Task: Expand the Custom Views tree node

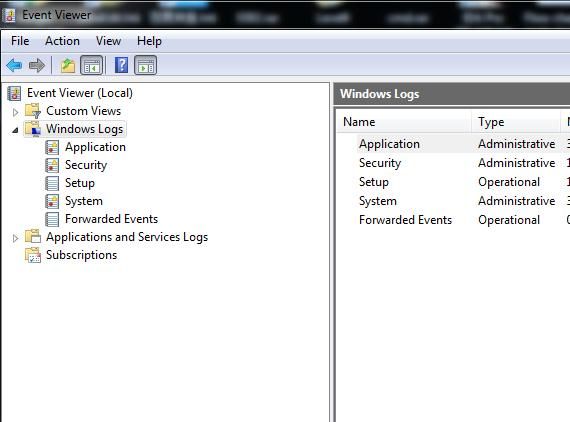Action: 15,112
